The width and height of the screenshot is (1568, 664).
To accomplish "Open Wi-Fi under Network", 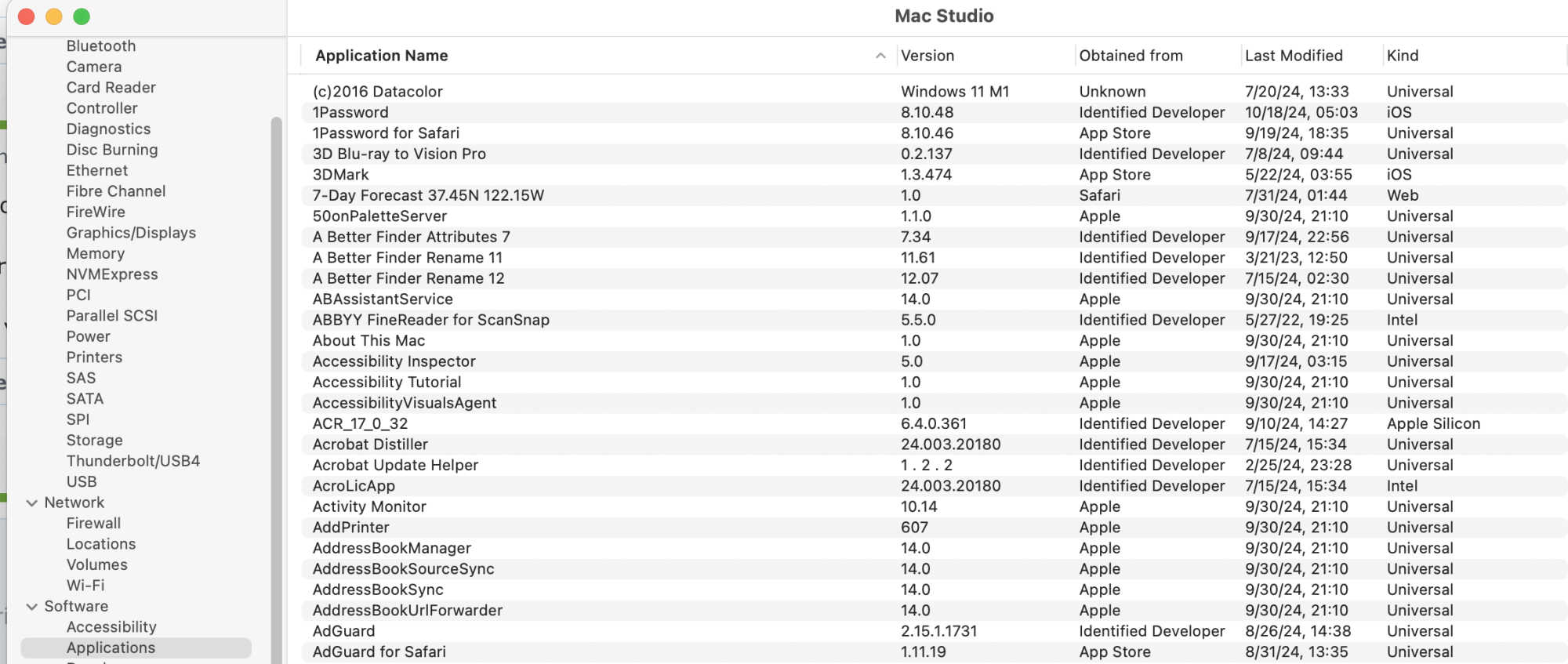I will point(85,586).
